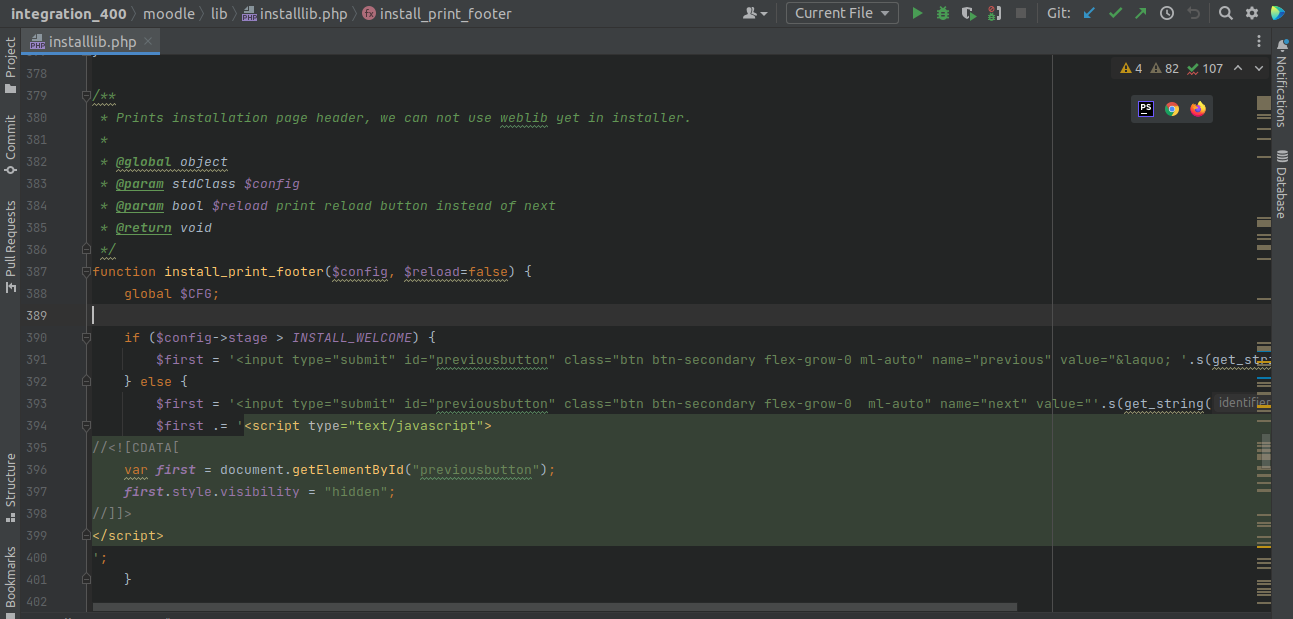Click the @global tag in the doc comment

pos(144,162)
